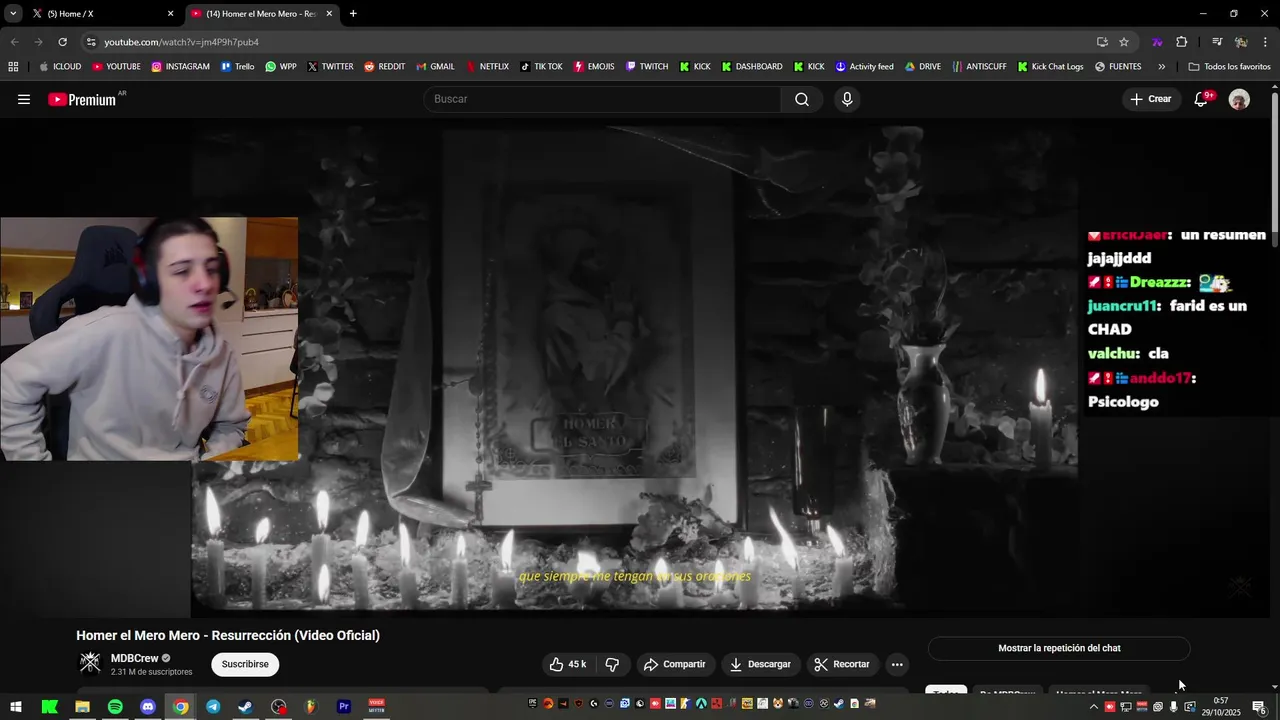Reload the current page
This screenshot has height=720, width=1280.
62,42
